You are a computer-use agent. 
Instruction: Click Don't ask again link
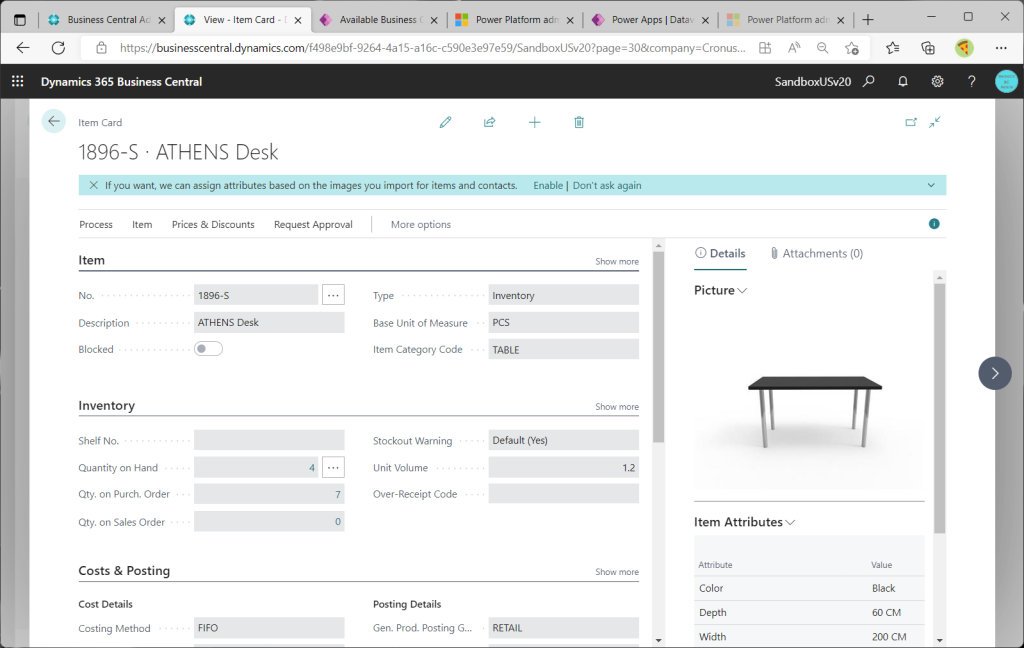click(607, 186)
